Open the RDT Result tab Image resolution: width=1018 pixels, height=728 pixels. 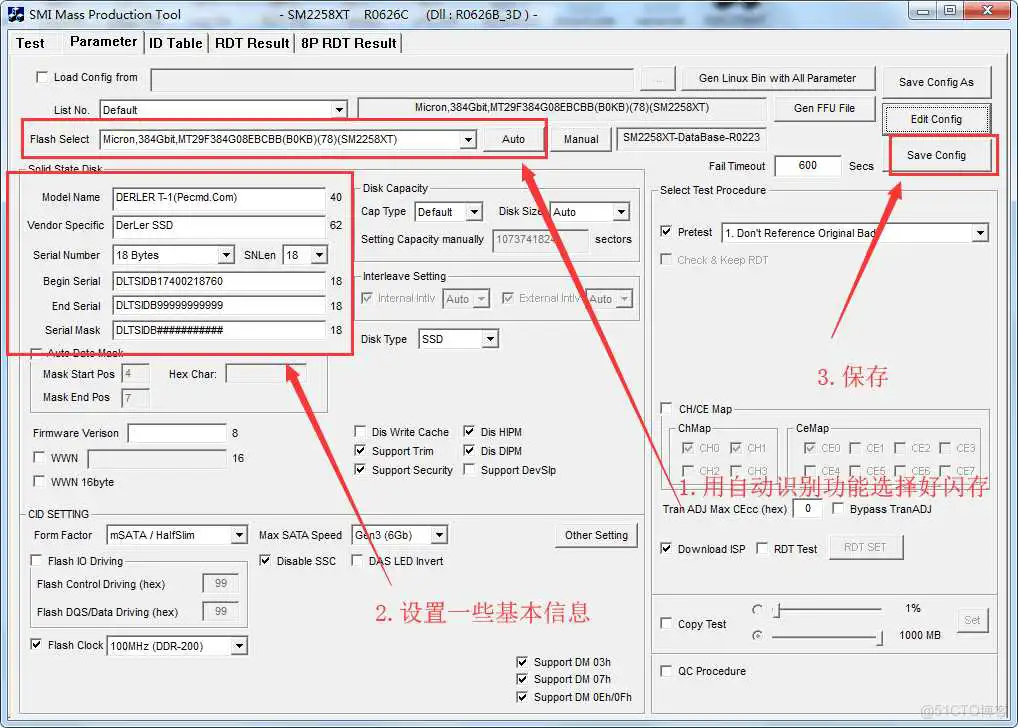coord(251,43)
